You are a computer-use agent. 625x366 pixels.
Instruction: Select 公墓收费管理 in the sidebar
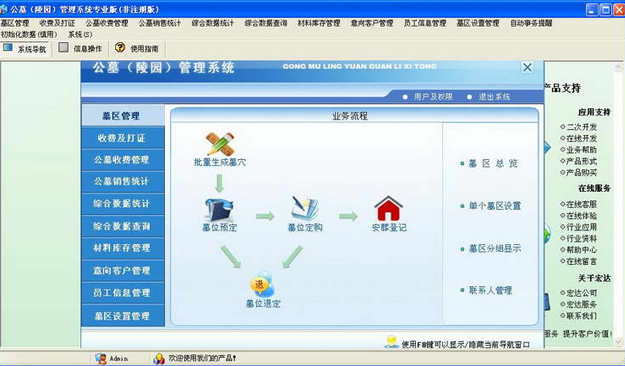coord(123,160)
